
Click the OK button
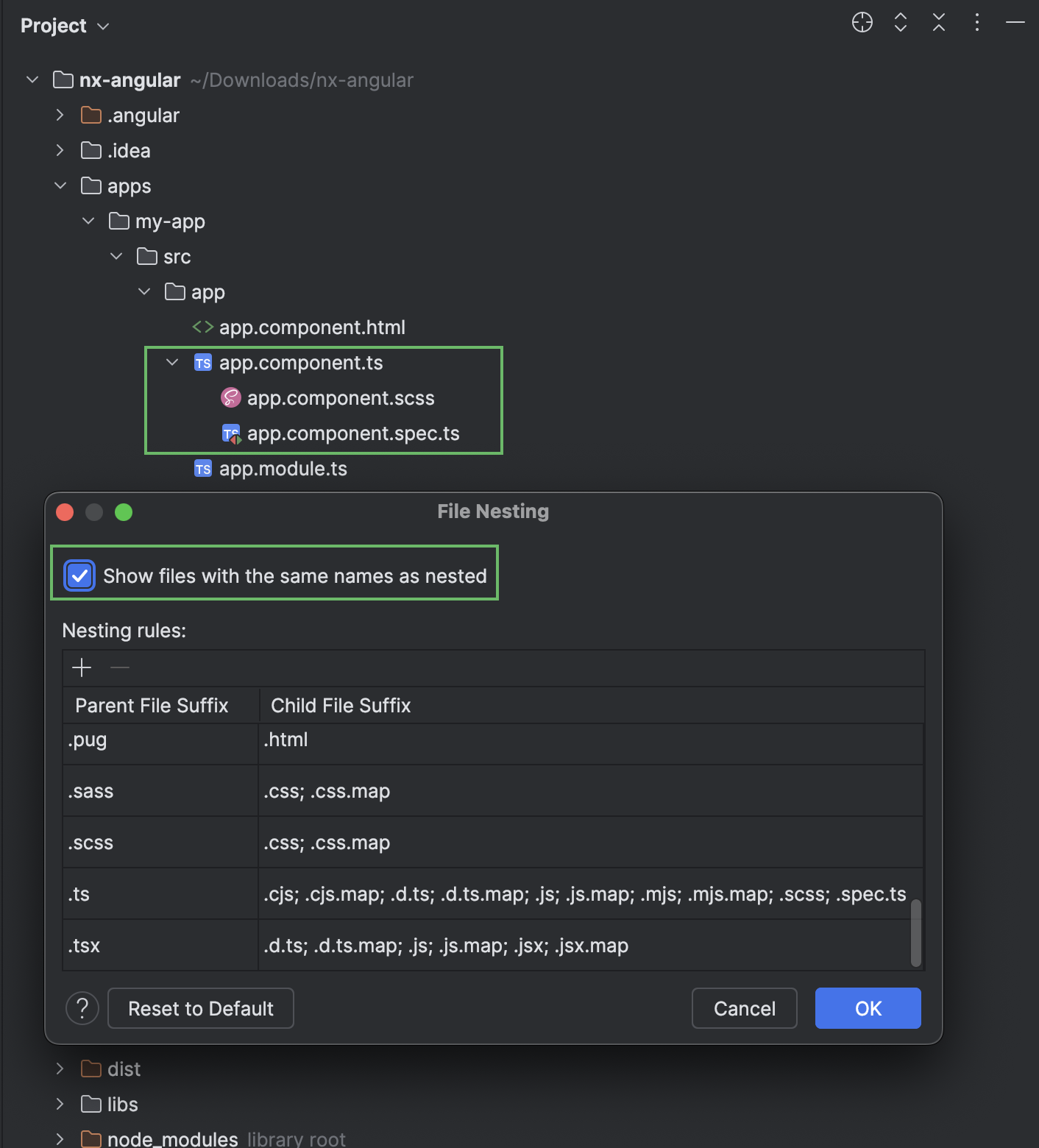pyautogui.click(x=868, y=1008)
